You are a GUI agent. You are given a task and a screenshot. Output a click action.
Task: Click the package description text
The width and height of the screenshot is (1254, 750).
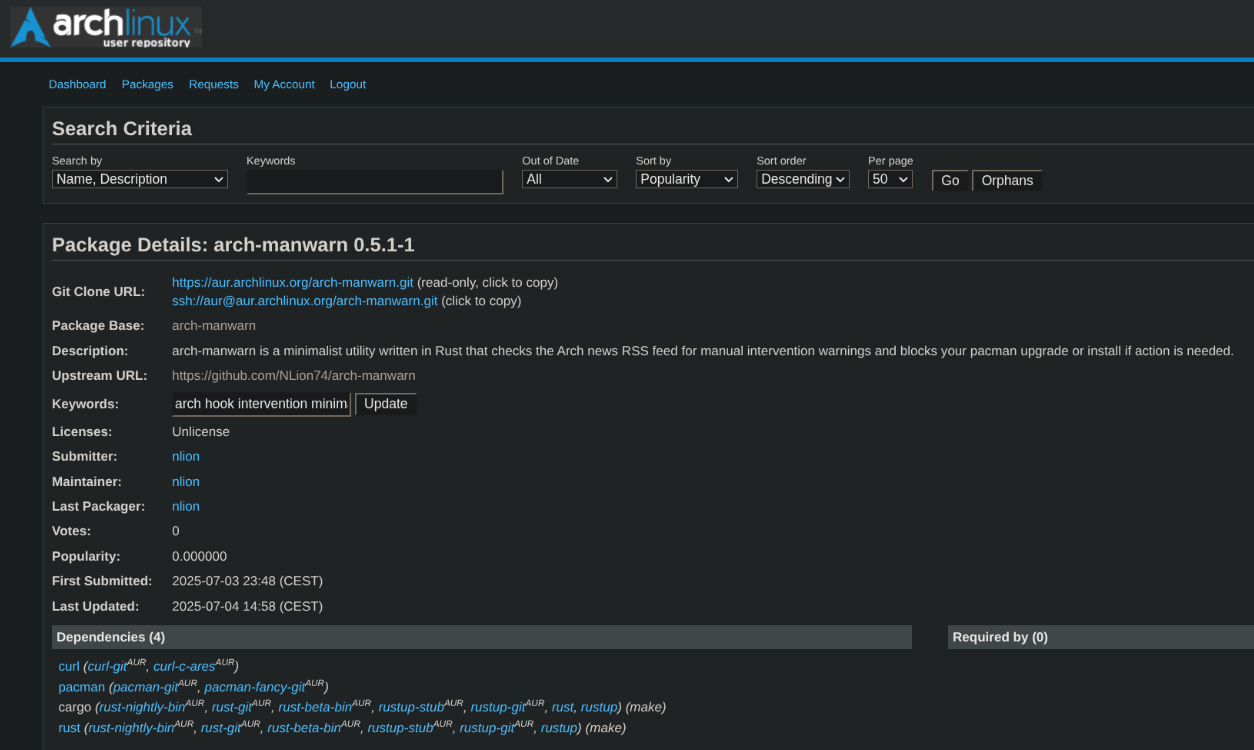point(703,351)
